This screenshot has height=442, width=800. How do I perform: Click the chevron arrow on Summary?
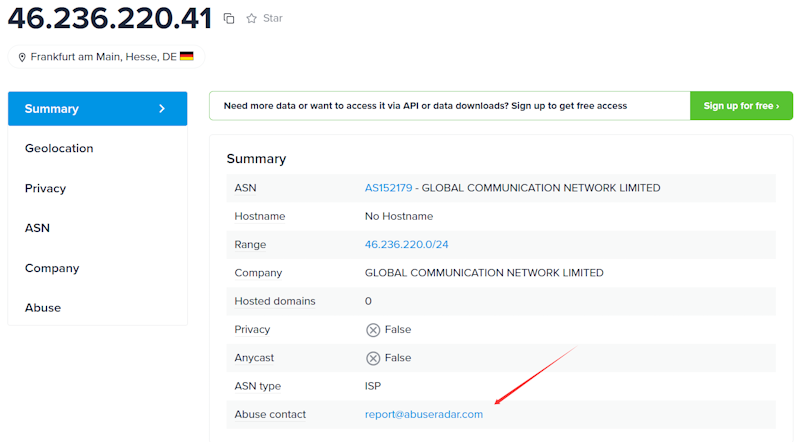162,109
